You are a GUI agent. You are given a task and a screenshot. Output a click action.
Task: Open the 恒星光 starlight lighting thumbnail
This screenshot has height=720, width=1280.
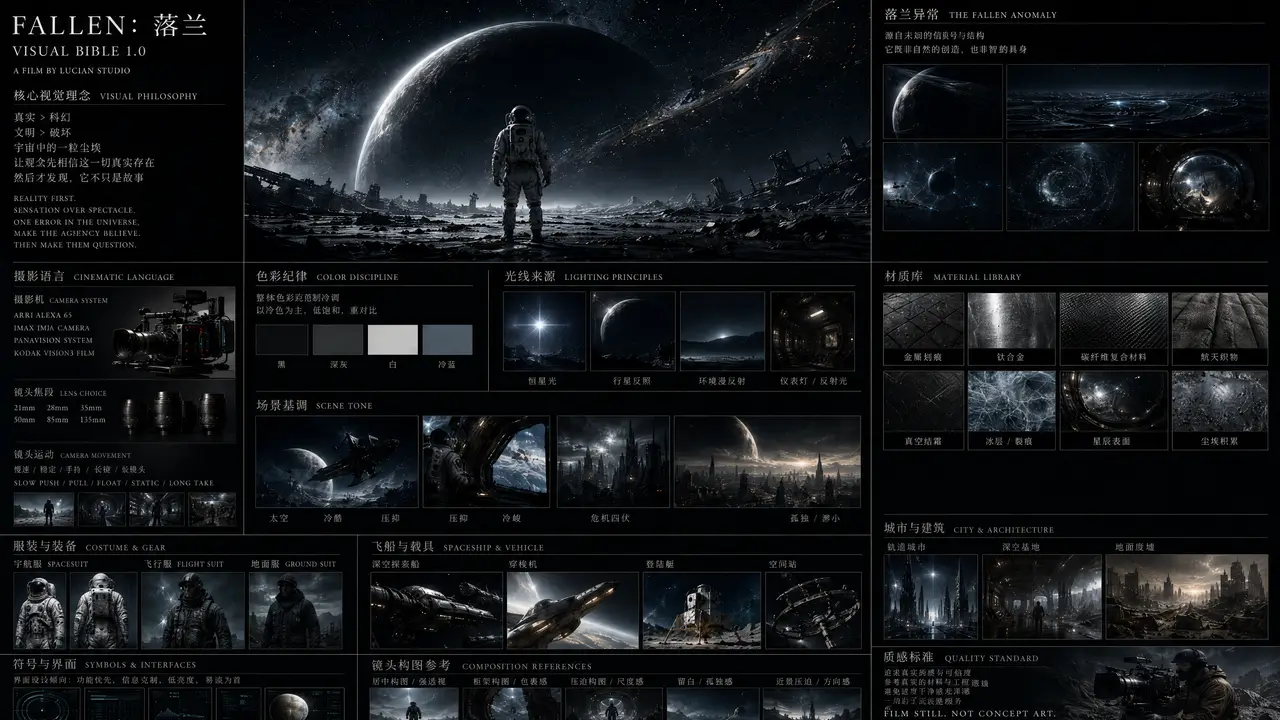[544, 331]
